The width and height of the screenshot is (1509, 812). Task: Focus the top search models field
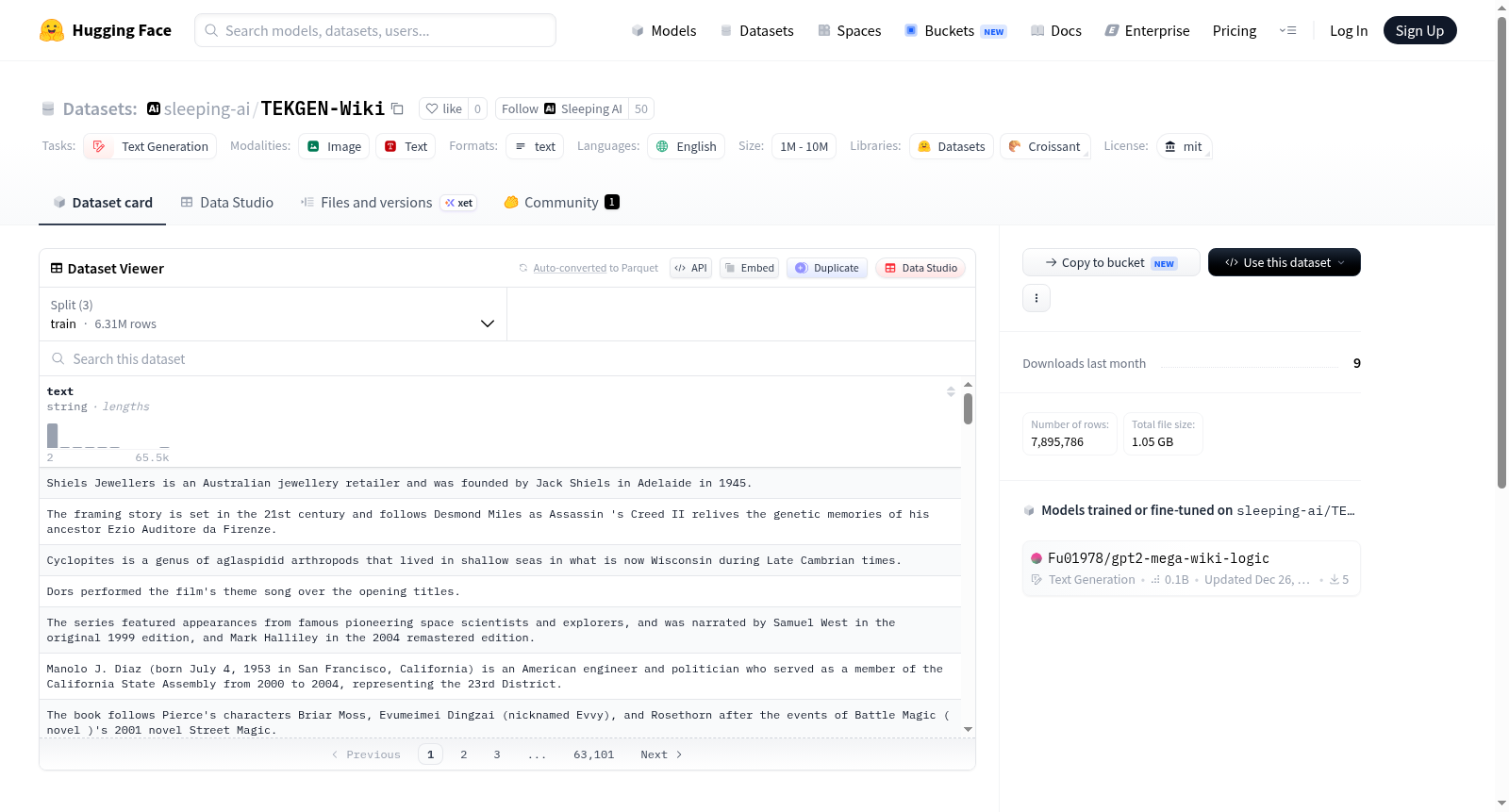375,30
